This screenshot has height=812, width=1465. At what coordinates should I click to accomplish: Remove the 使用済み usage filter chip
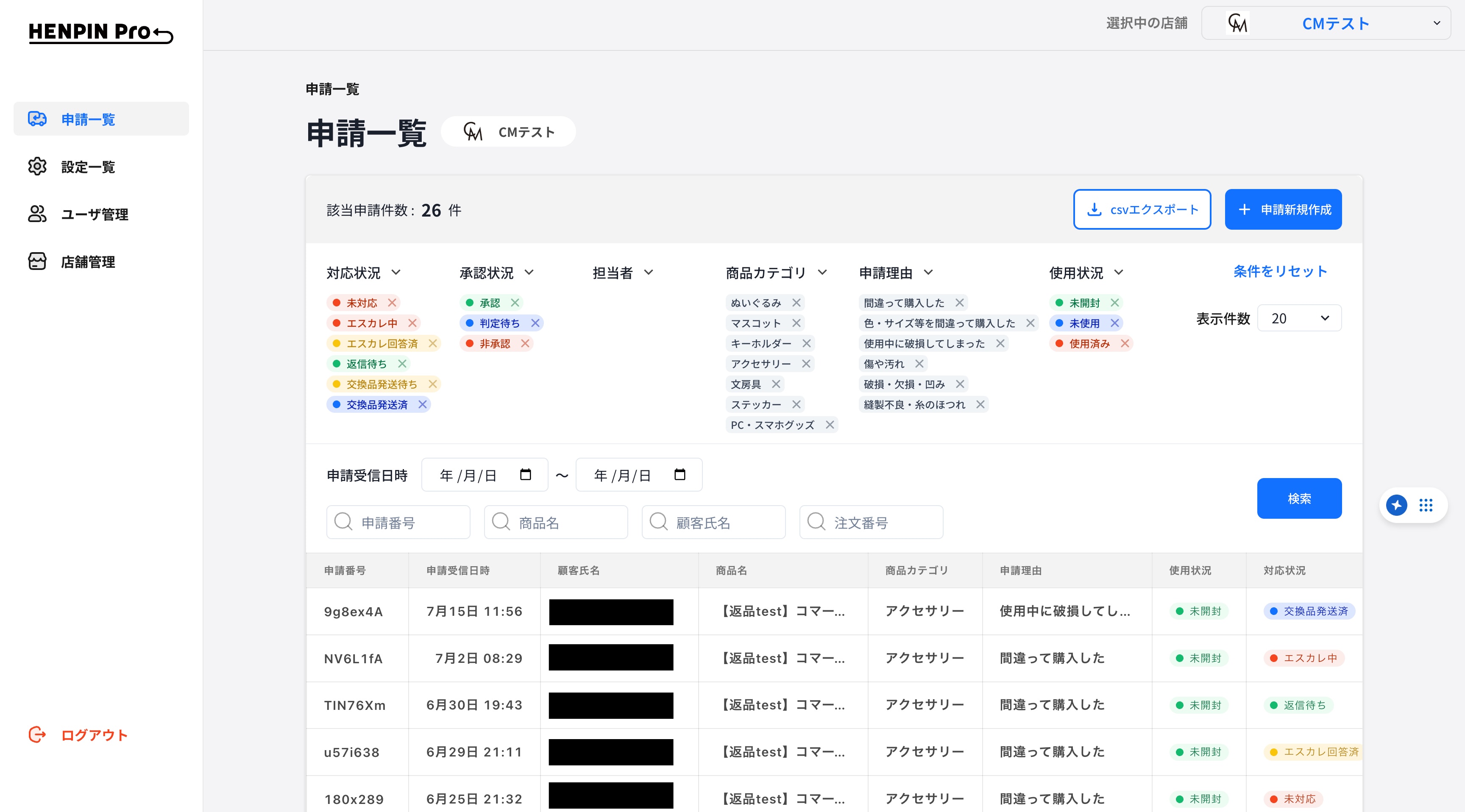point(1124,343)
